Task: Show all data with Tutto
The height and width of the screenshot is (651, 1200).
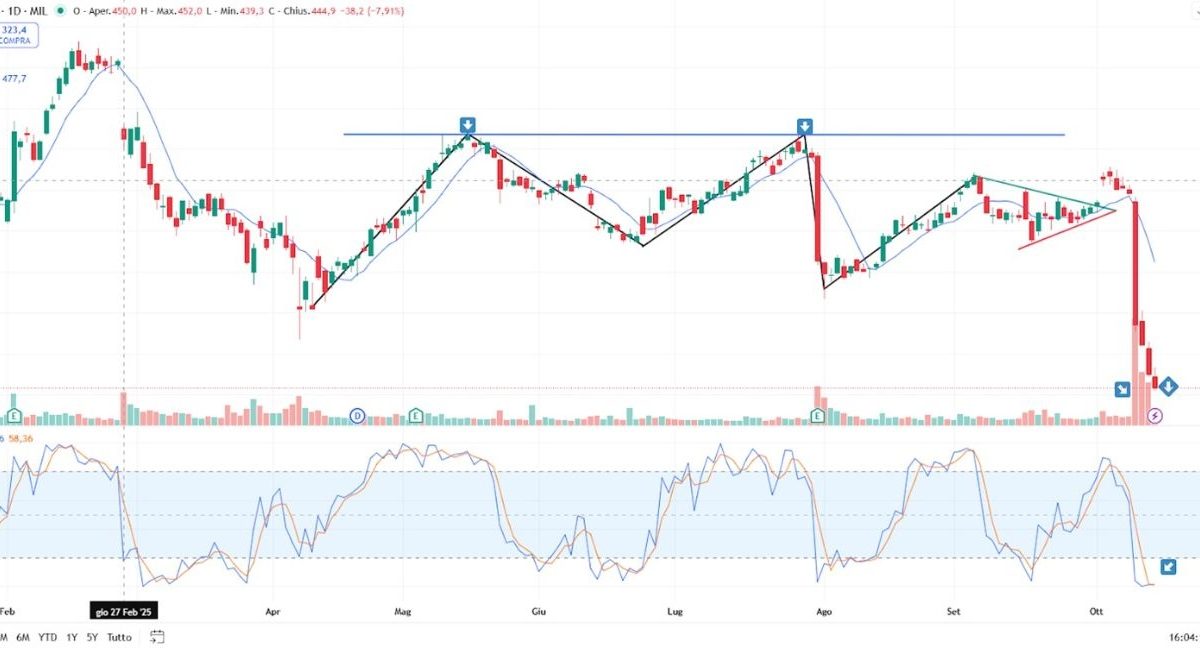Action: [x=119, y=637]
